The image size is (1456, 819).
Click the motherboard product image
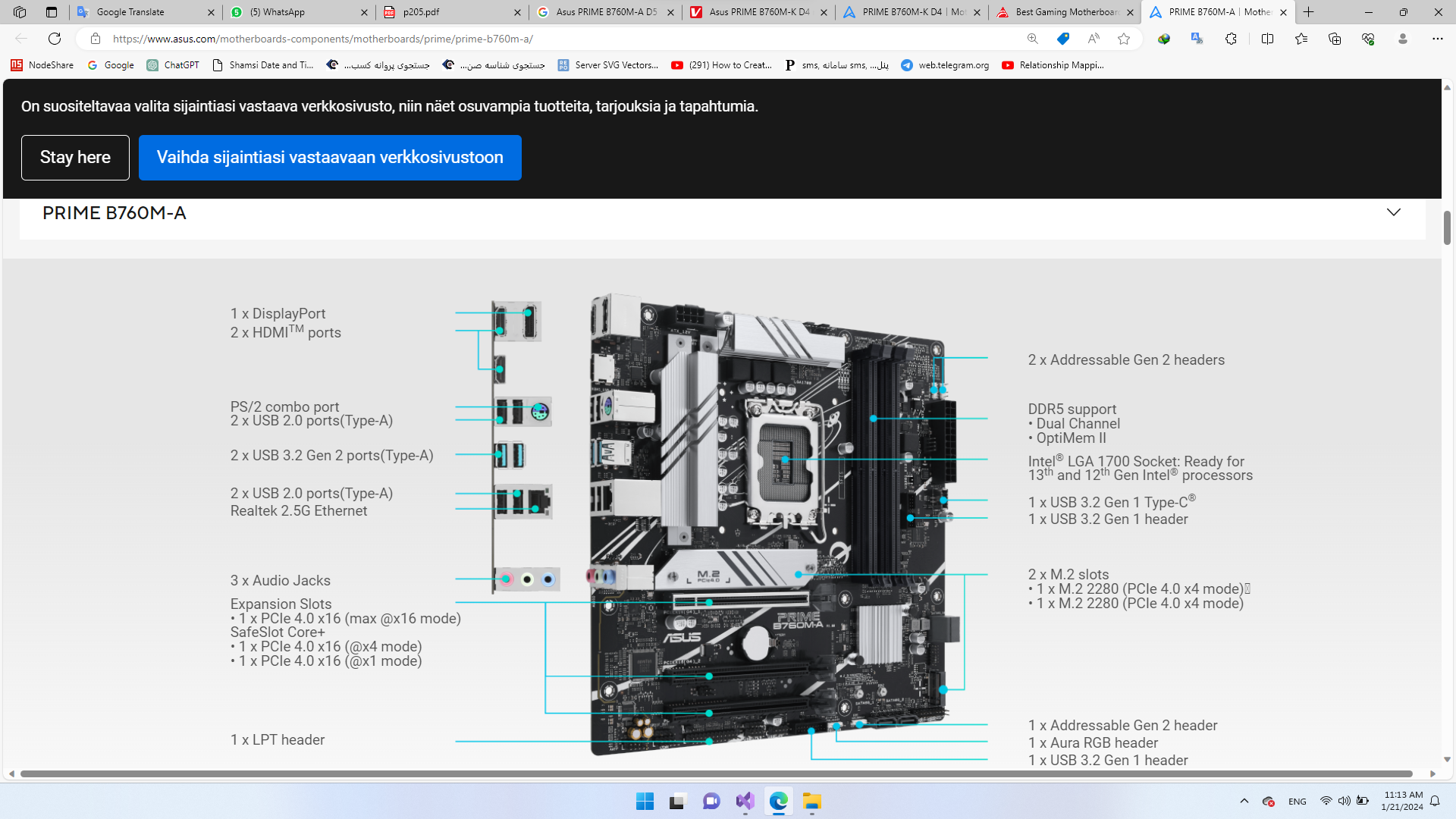773,525
